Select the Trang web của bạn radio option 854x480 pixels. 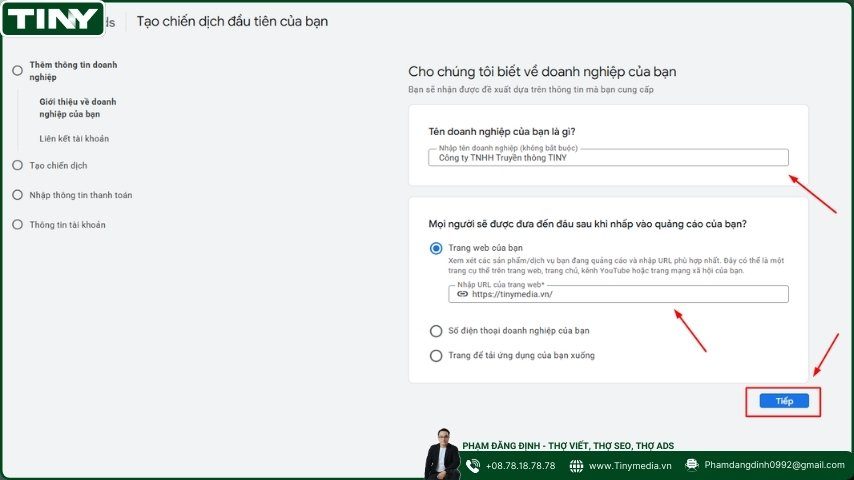(x=435, y=248)
